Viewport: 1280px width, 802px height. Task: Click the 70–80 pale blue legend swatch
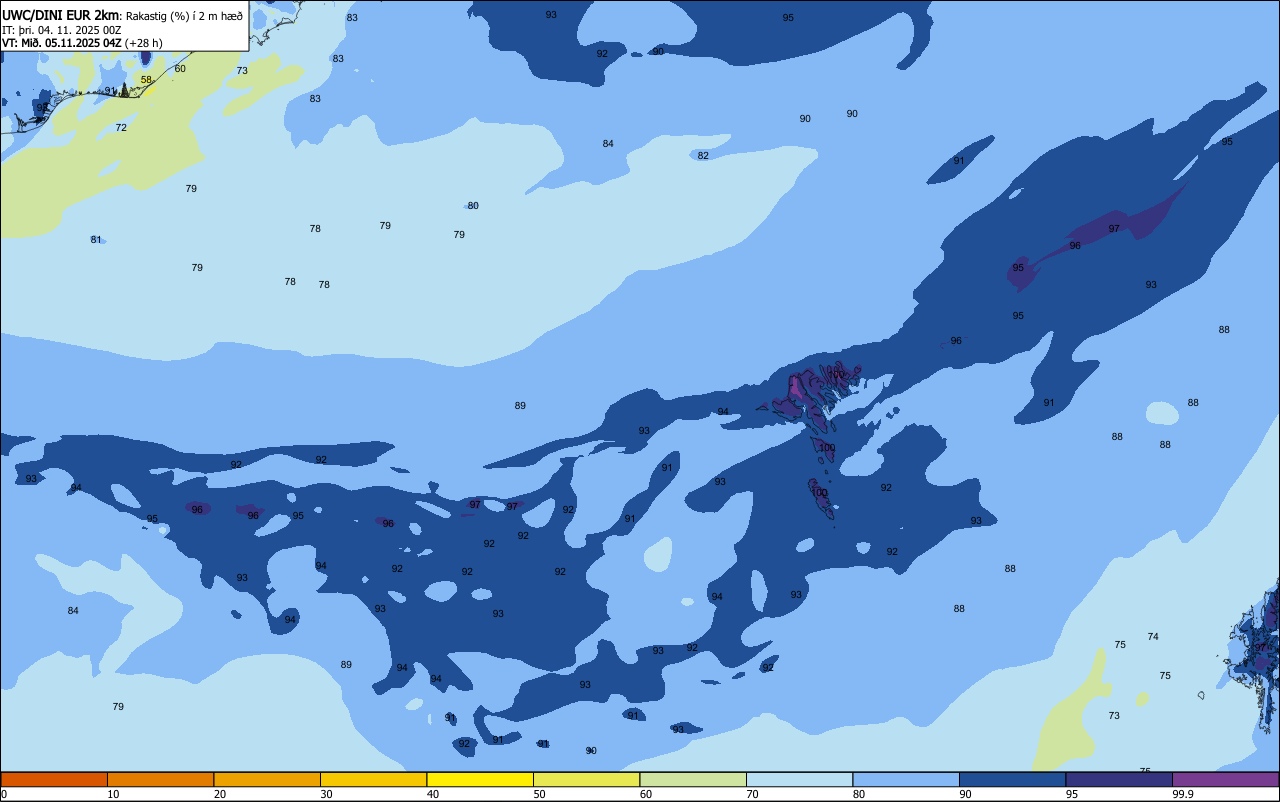(x=799, y=779)
